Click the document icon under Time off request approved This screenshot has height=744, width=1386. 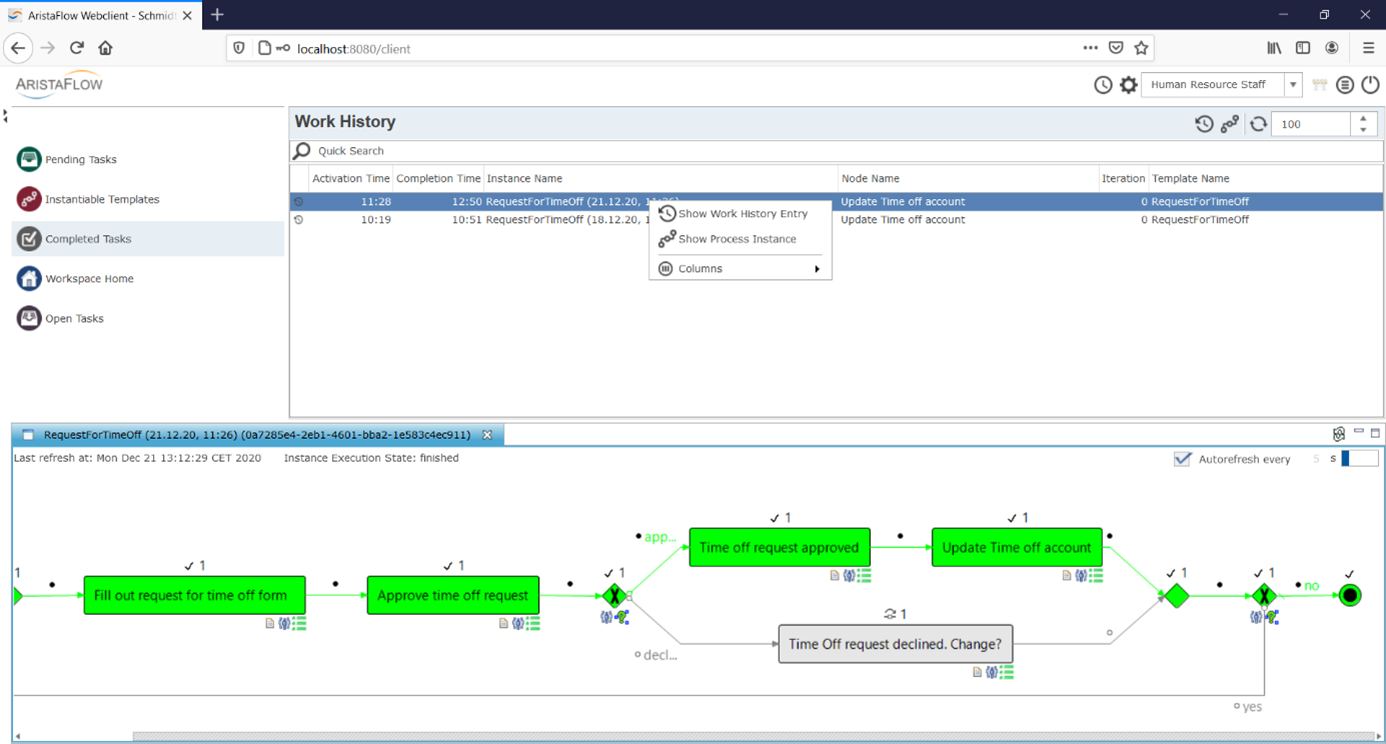point(835,575)
